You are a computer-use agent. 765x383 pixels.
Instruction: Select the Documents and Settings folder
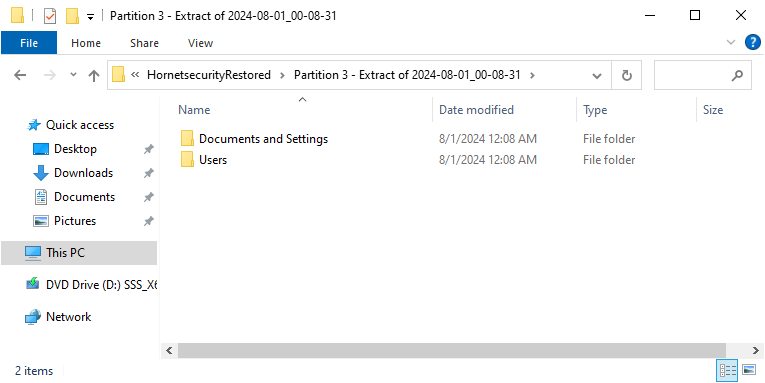coord(263,139)
